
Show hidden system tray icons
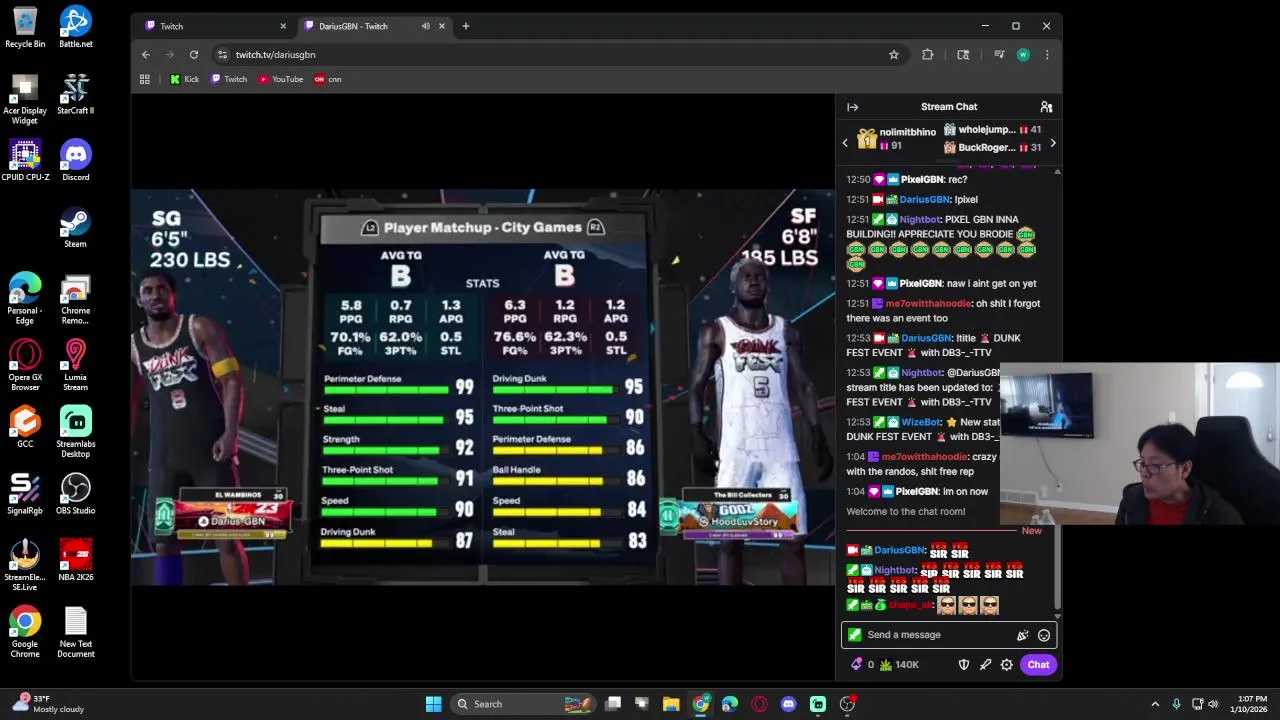pyautogui.click(x=1155, y=704)
